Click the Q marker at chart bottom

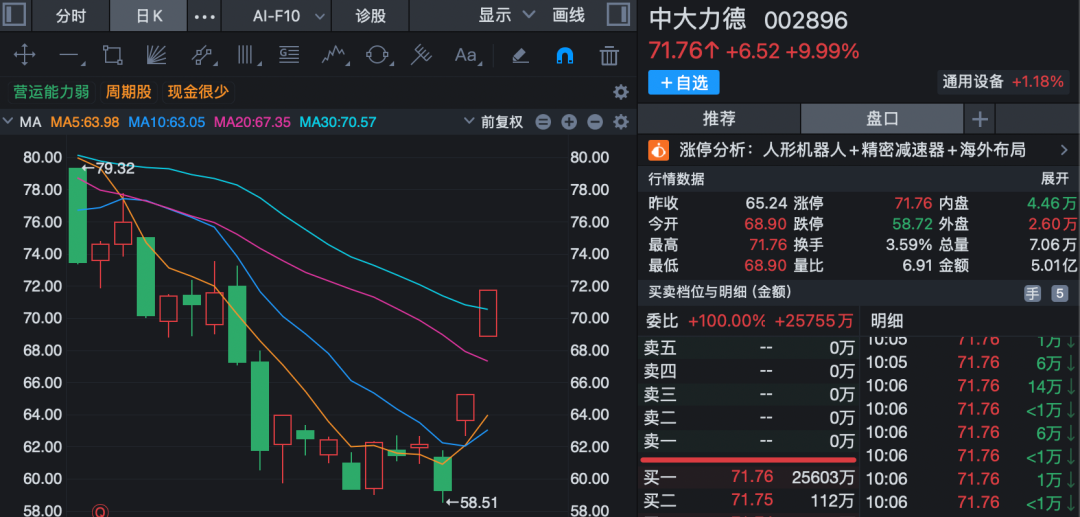101,511
